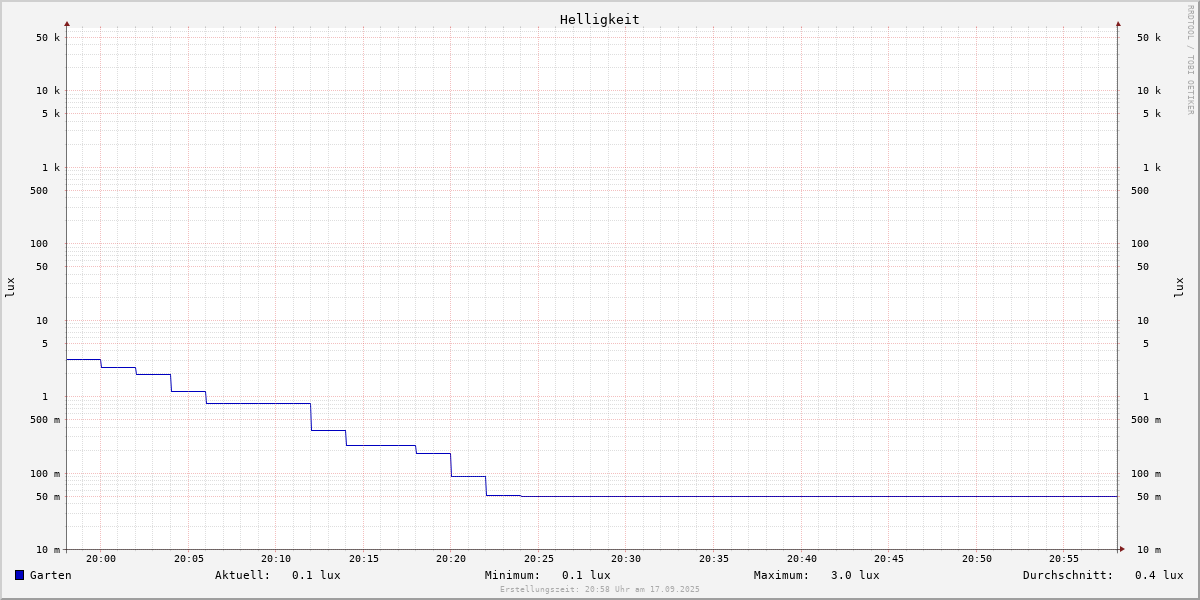The image size is (1200, 600).
Task: Click the 500 label on left axis
Action: coord(39,191)
